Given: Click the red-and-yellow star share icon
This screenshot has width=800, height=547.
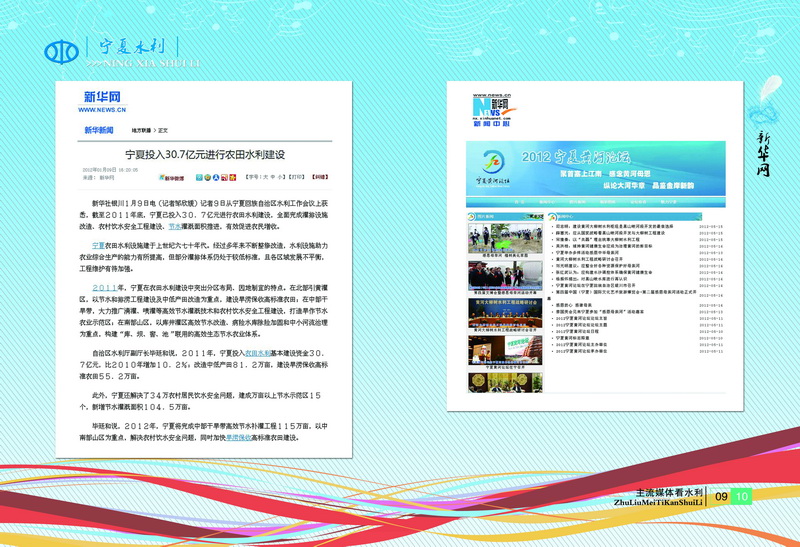Looking at the screenshot, I should (x=233, y=178).
